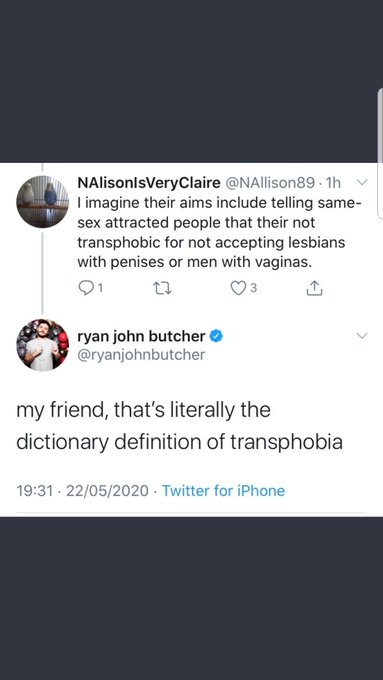Open the Twitter for iPhone link
Image resolution: width=383 pixels, height=680 pixels.
point(223,490)
